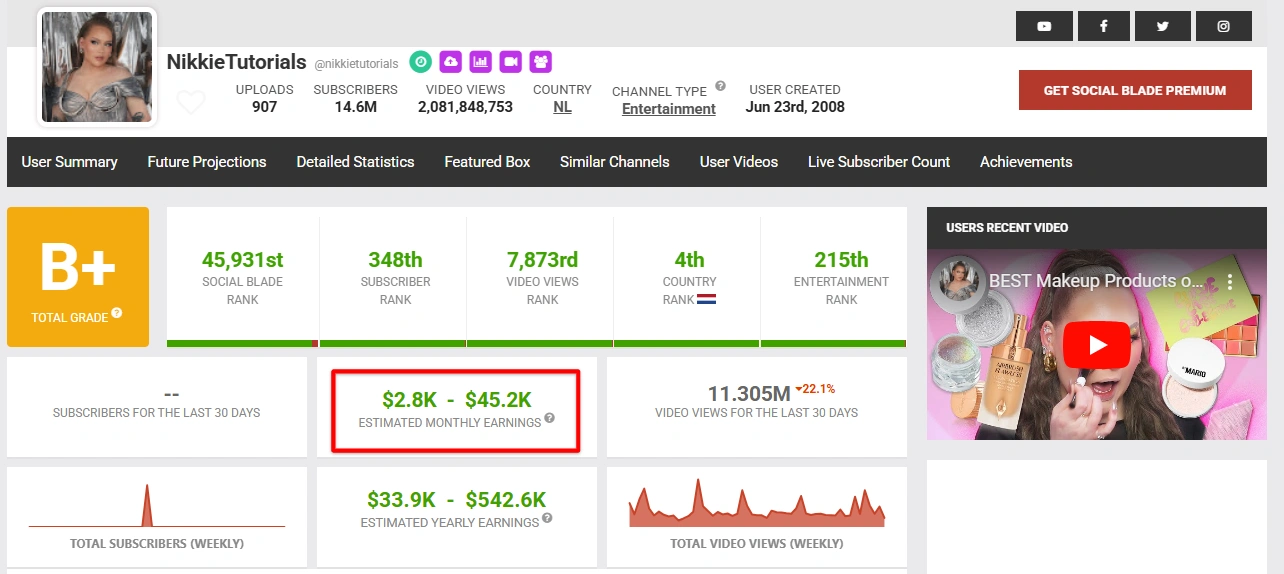Click the purple group users badge
Image resolution: width=1284 pixels, height=574 pixels.
click(x=541, y=62)
